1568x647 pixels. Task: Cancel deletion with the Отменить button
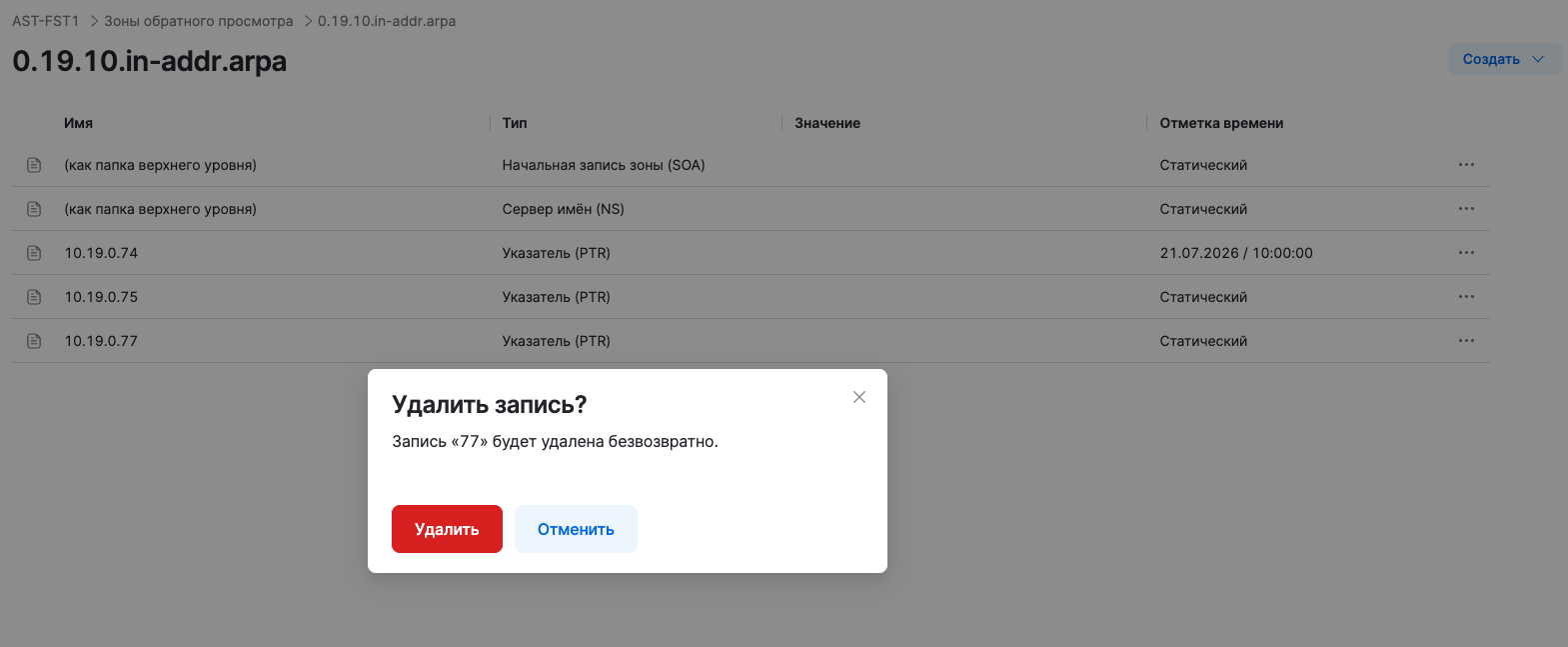(x=576, y=529)
